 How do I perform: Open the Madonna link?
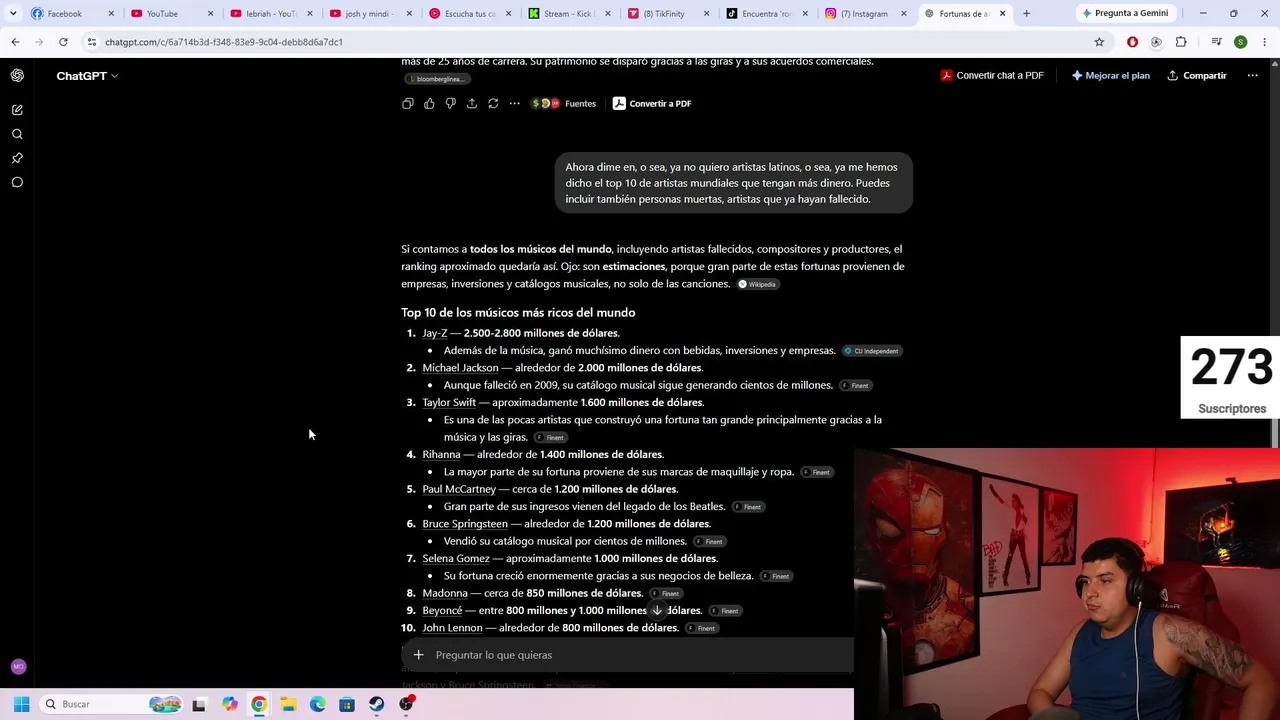click(445, 593)
